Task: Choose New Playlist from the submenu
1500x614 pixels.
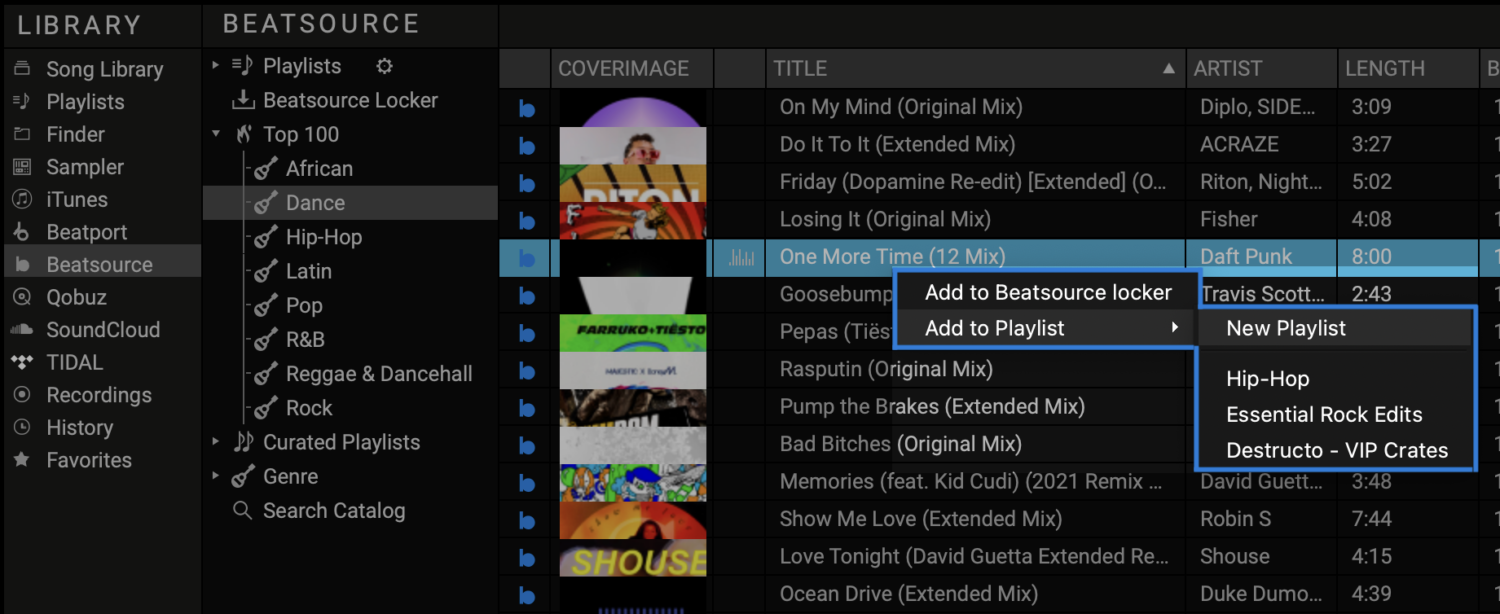Action: point(1284,327)
